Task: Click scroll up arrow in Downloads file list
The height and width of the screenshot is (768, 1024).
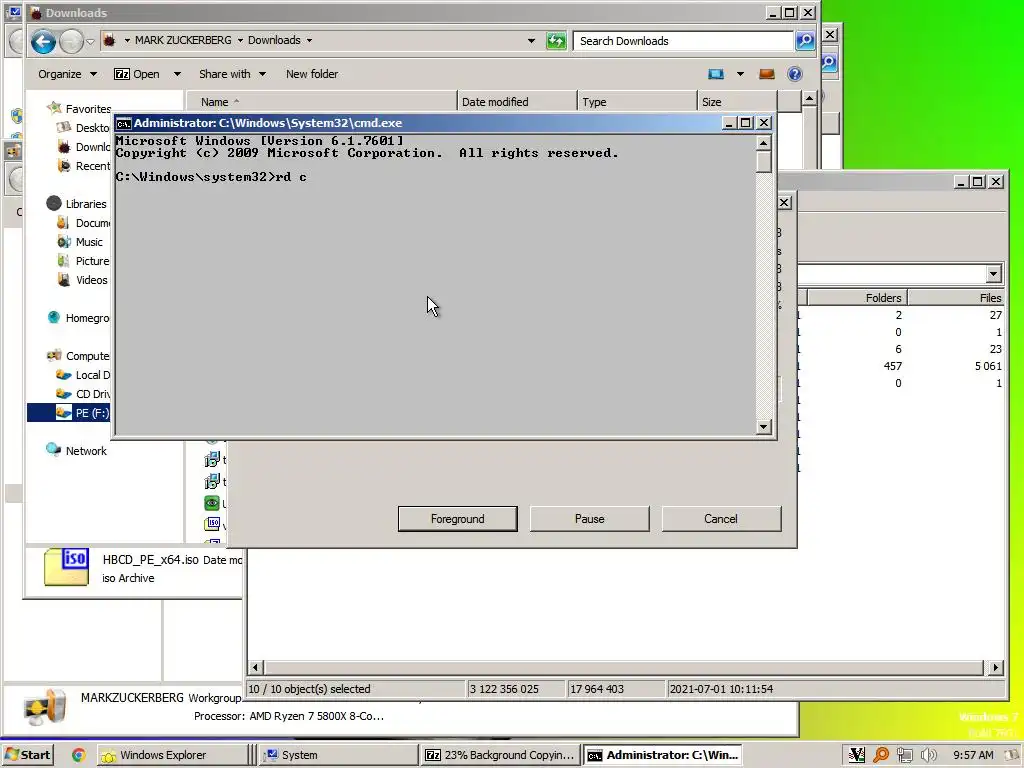Action: click(809, 99)
